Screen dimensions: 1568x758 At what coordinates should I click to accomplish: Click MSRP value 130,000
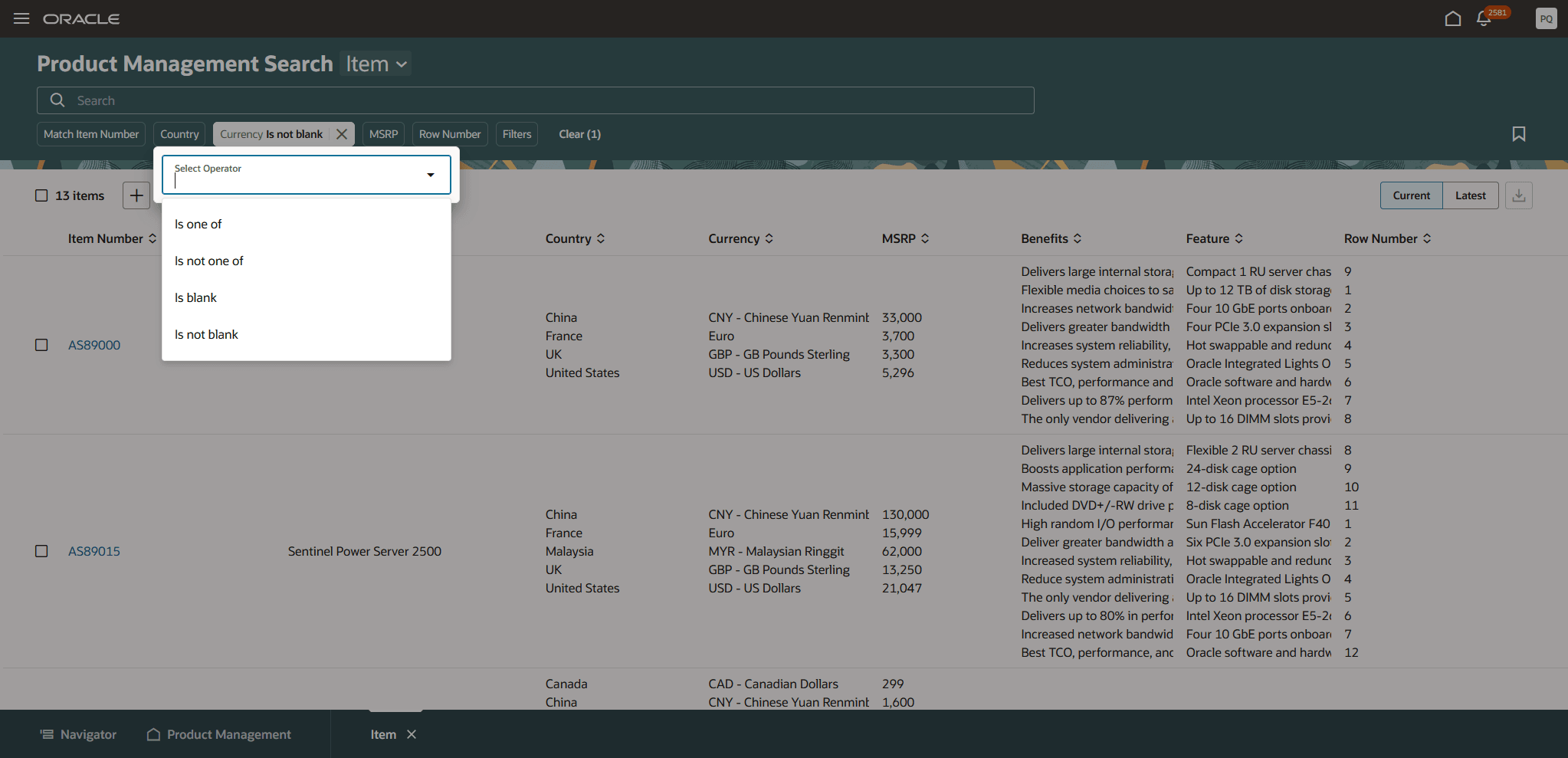(x=906, y=514)
